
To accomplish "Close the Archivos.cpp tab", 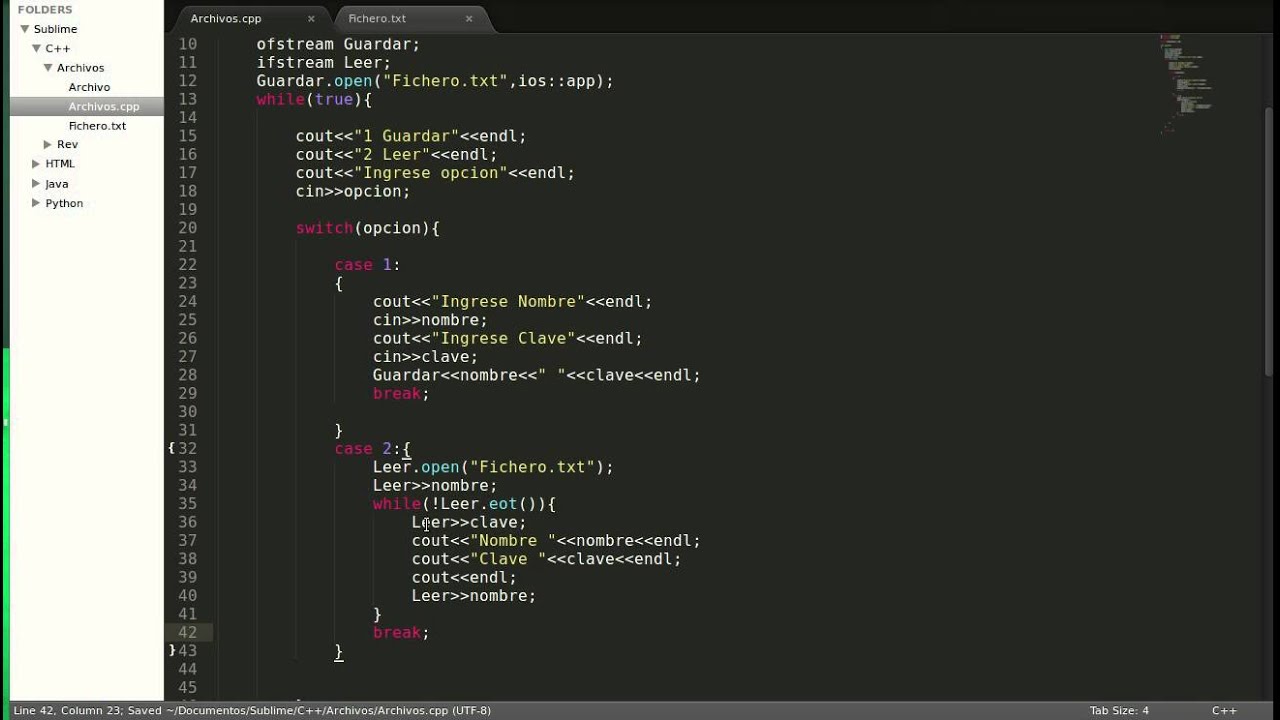I will 311,19.
